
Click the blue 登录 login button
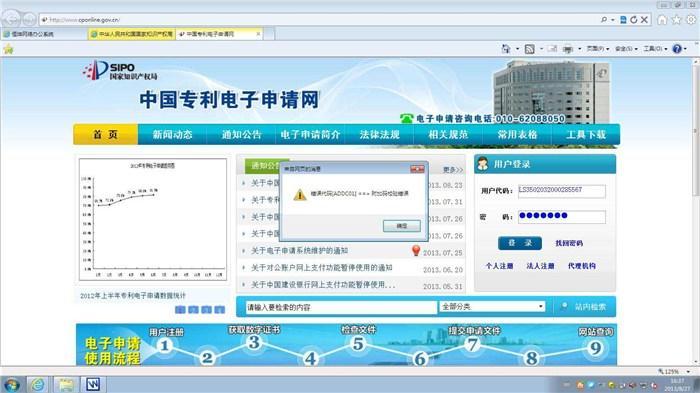[520, 243]
